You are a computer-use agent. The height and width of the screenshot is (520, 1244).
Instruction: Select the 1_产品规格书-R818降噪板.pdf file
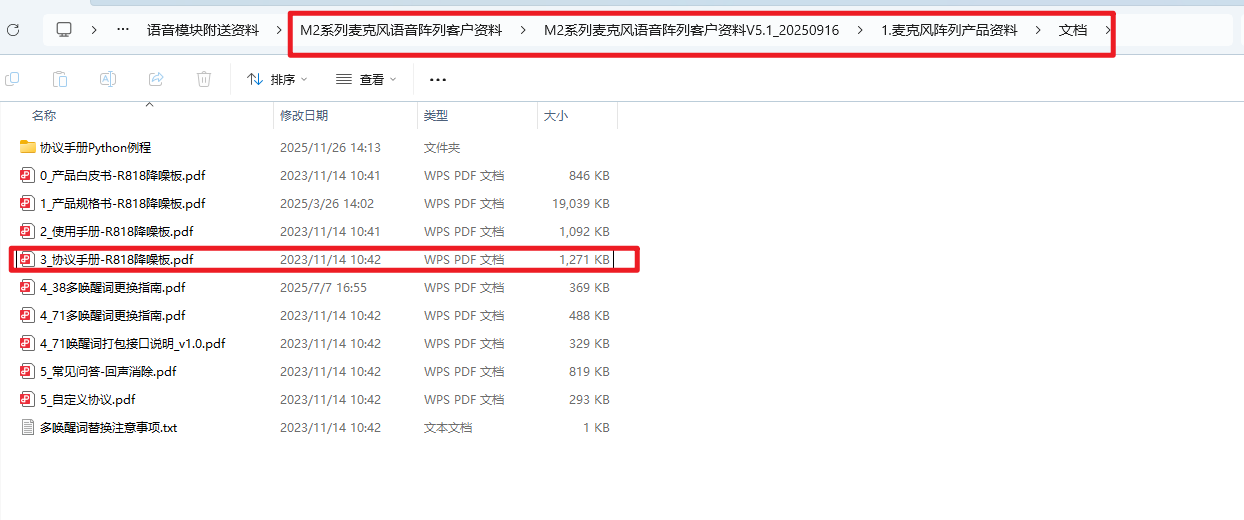(122, 203)
